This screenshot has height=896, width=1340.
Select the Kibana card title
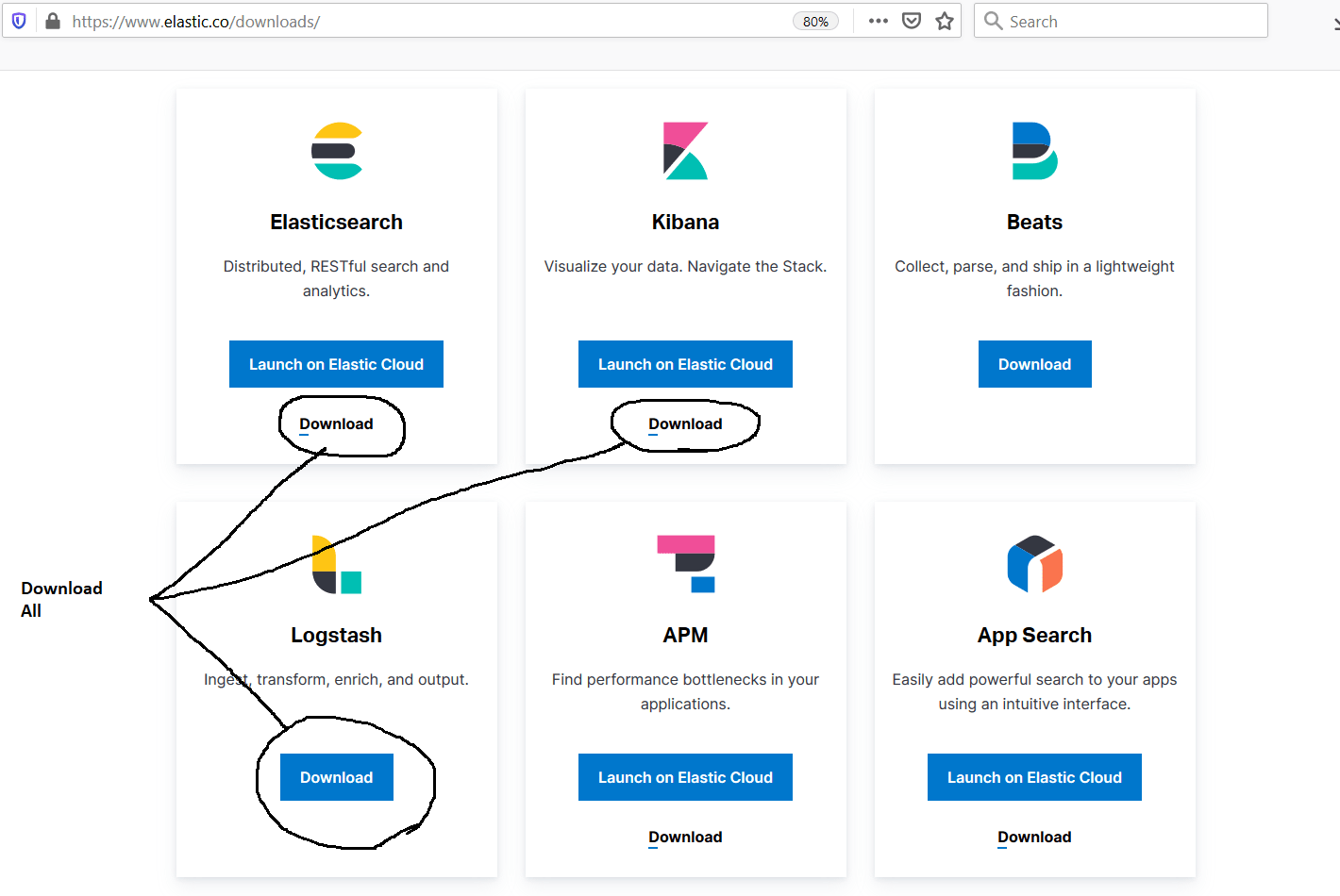point(686,223)
